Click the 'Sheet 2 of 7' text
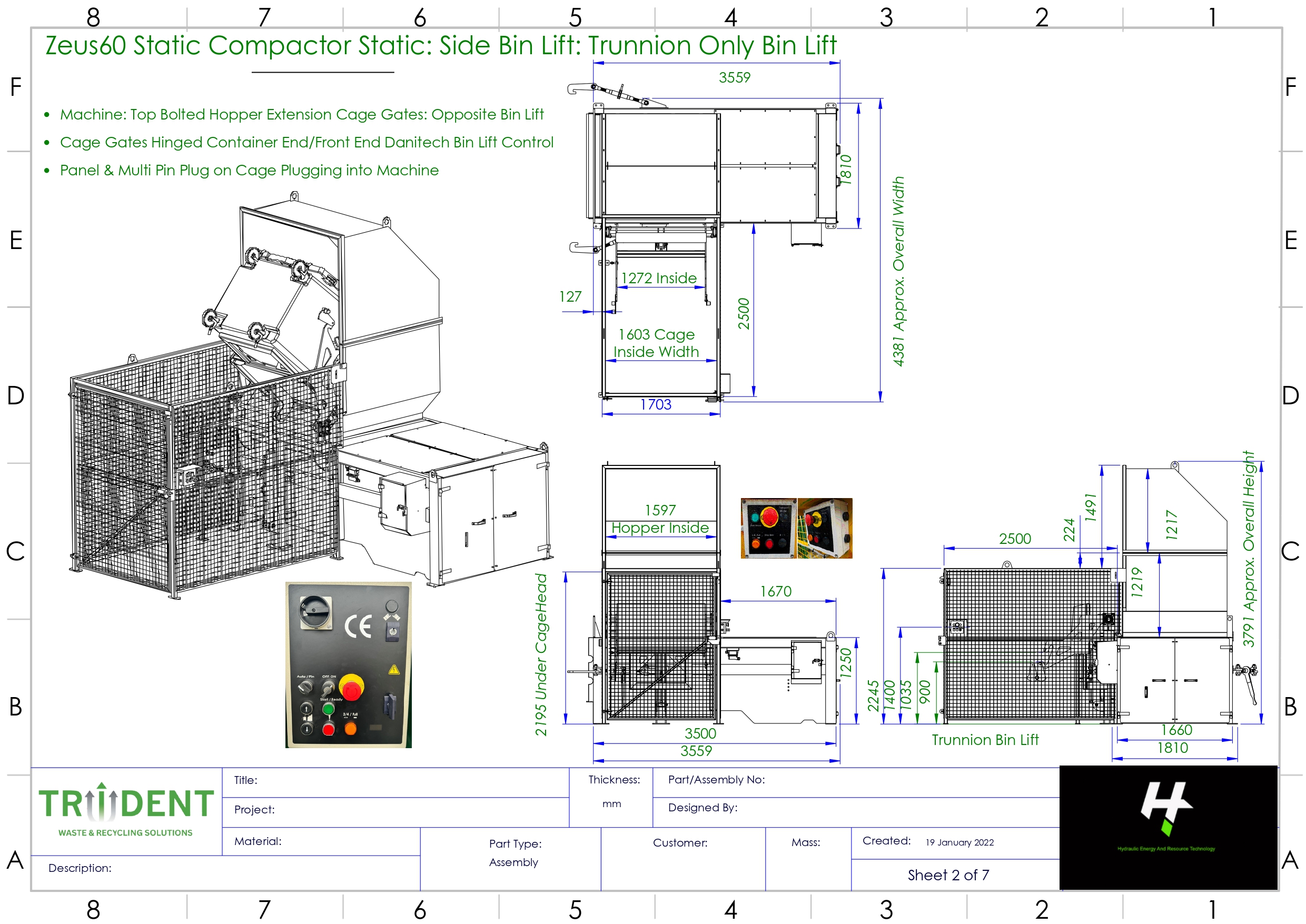This screenshot has width=1306, height=924. click(948, 875)
